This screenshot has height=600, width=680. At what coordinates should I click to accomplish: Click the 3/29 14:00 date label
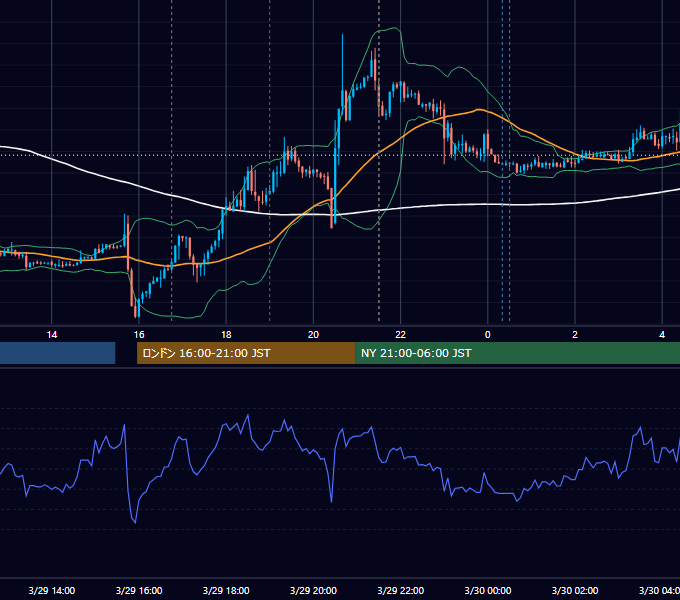click(x=52, y=590)
